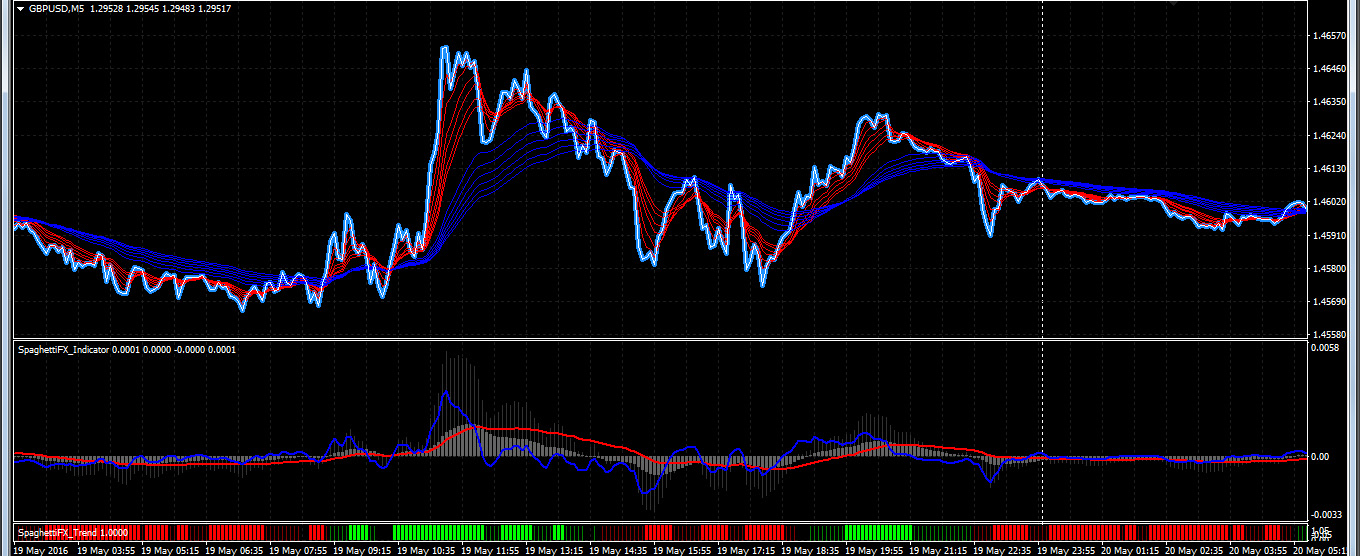Viewport: 1360px width, 556px height.
Task: Click the 19 May 22:35 time label
Action: (1002, 550)
